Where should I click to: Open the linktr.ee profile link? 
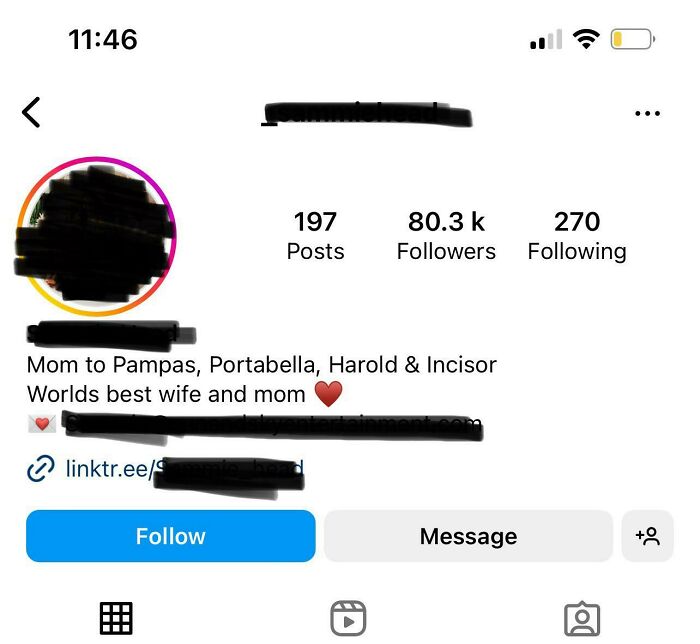[x=184, y=469]
